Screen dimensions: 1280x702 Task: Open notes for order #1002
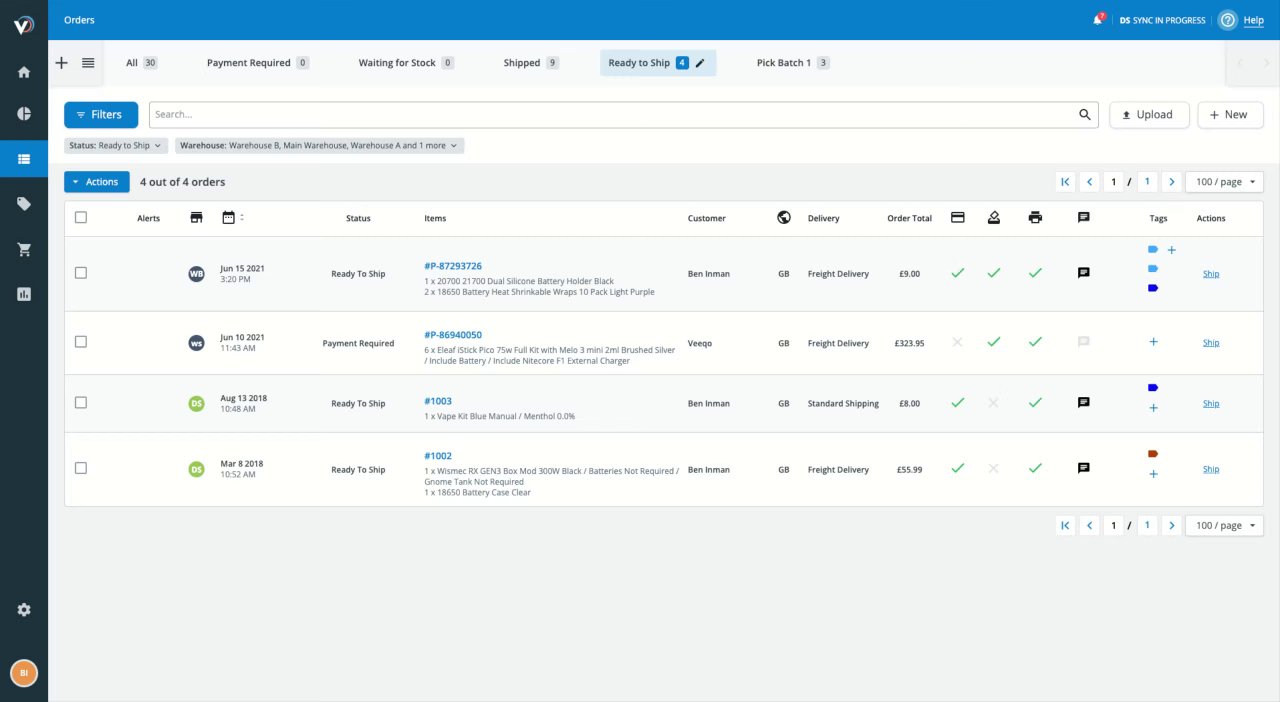(1084, 468)
